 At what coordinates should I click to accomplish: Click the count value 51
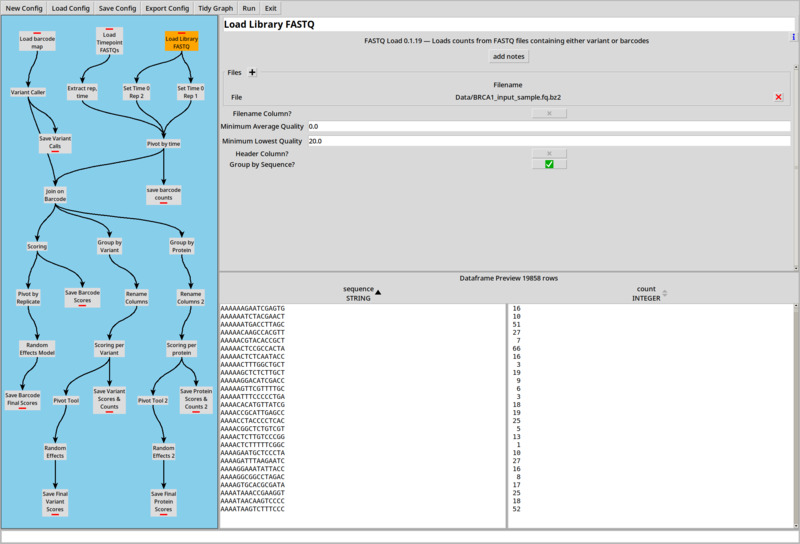click(516, 325)
